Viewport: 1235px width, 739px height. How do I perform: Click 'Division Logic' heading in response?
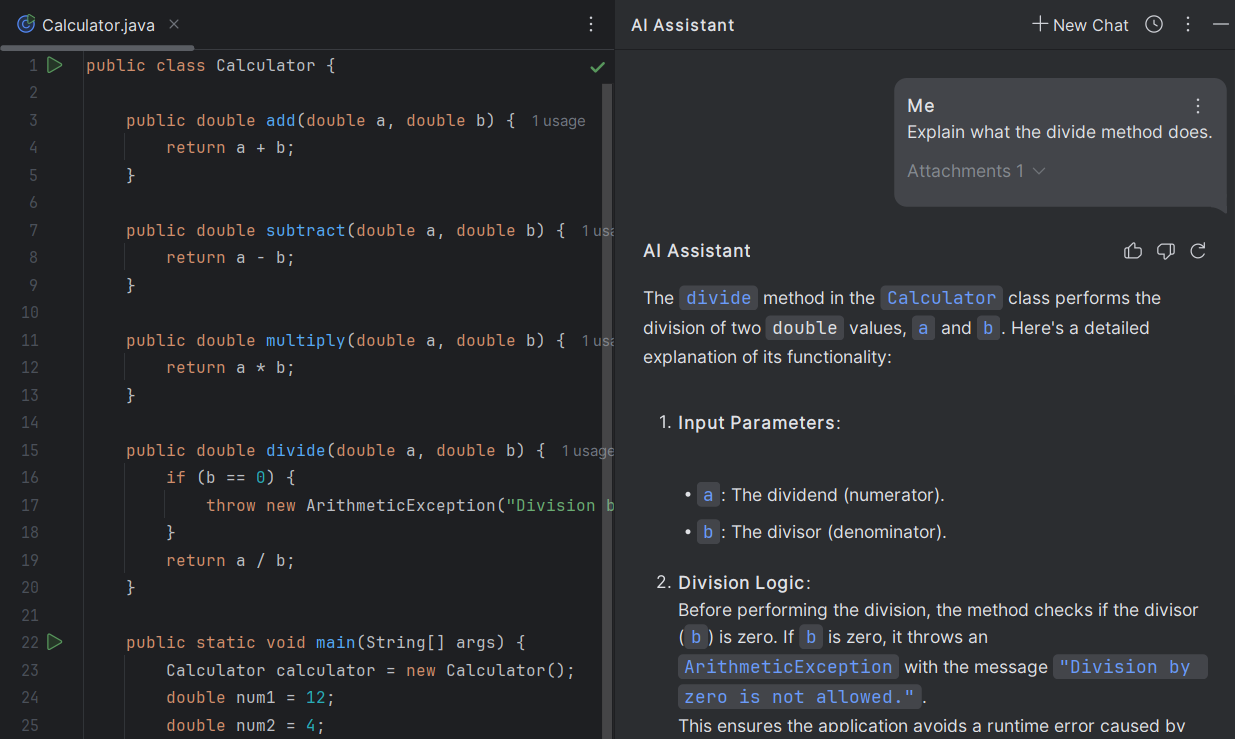coord(741,583)
